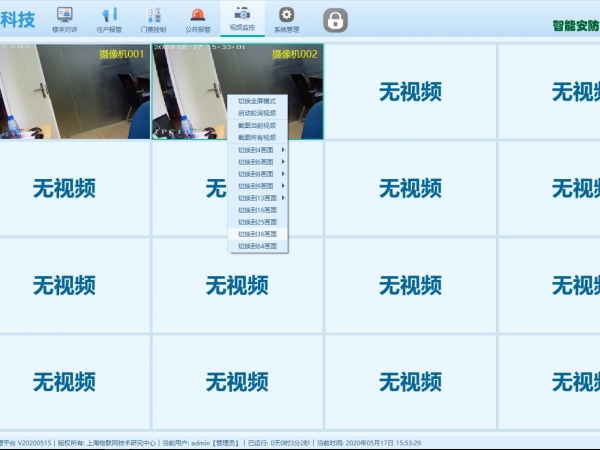Viewport: 600px width, 450px height.
Task: Select 切换到36画面 in the context menu
Action: (x=257, y=234)
